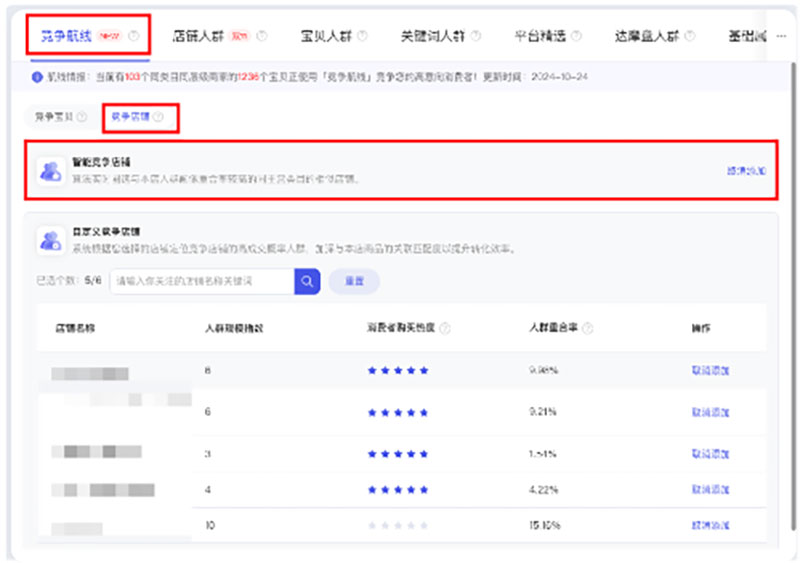Click help icon beside 人群重合率 header
This screenshot has width=800, height=563.
[x=588, y=328]
